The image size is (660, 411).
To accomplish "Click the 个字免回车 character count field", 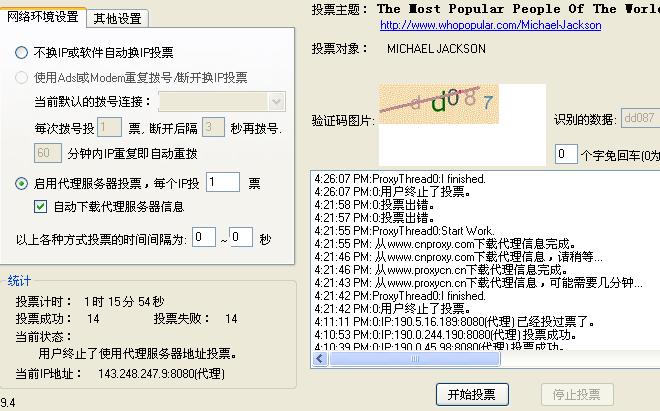I will [566, 154].
